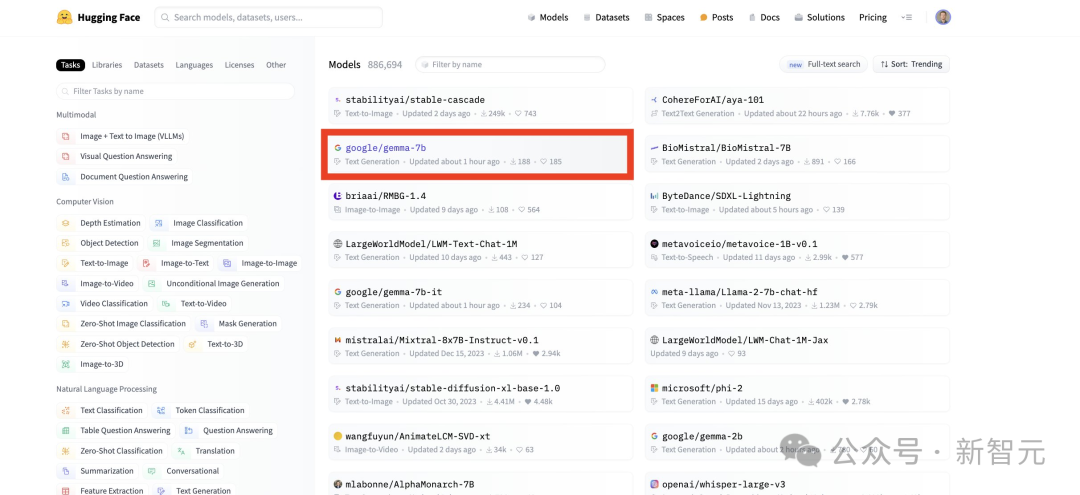Click the Summarization task icon
1080x495 pixels.
click(65, 471)
